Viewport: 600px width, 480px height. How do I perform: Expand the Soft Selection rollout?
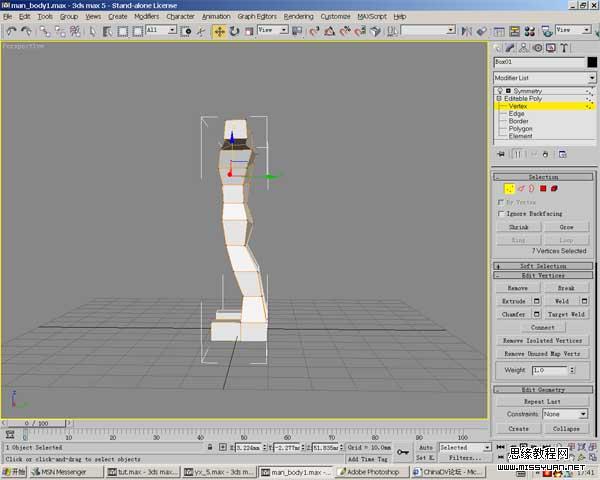click(x=543, y=266)
